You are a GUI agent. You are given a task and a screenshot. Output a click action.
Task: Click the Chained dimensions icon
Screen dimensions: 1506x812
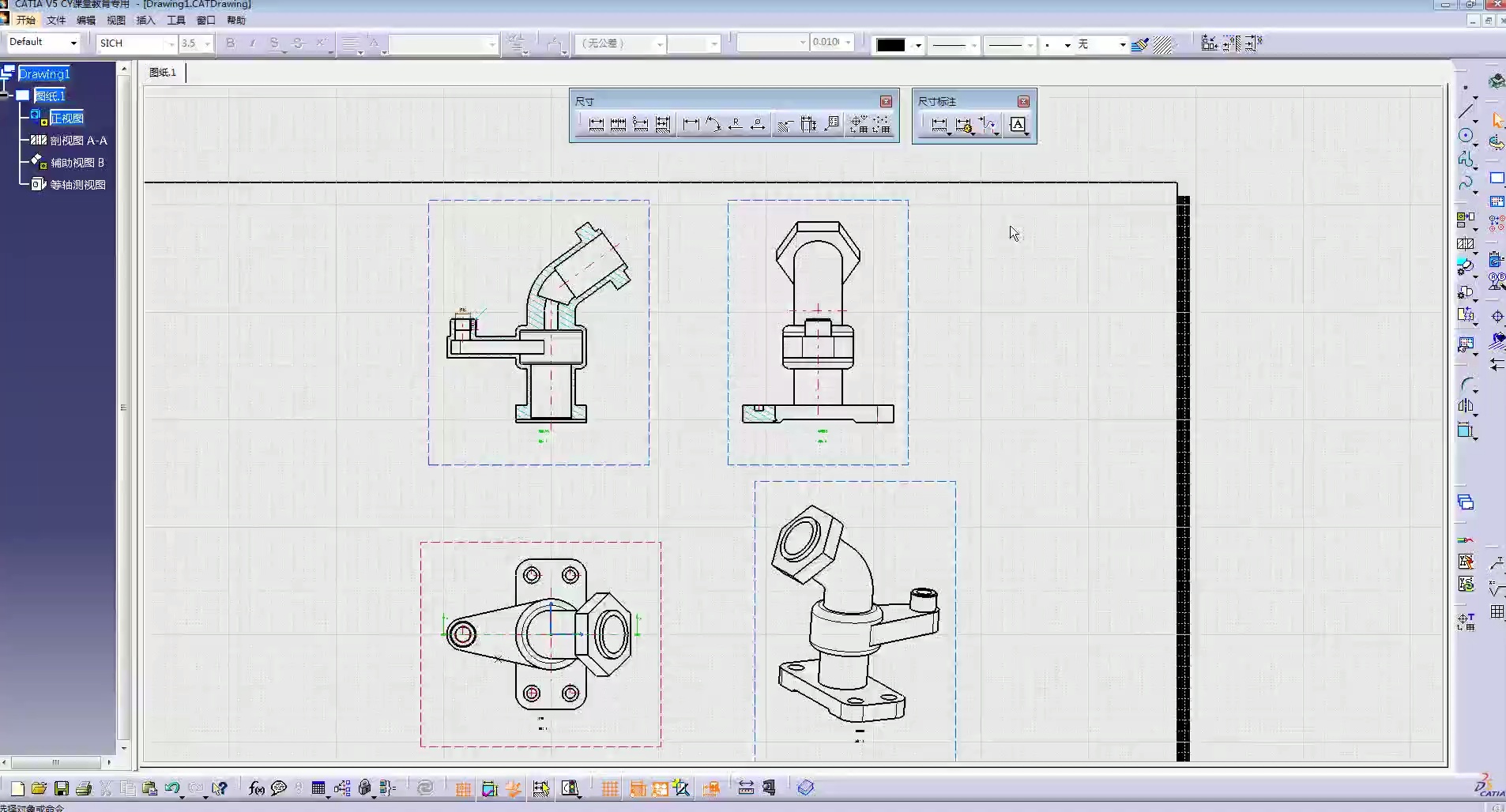619,125
